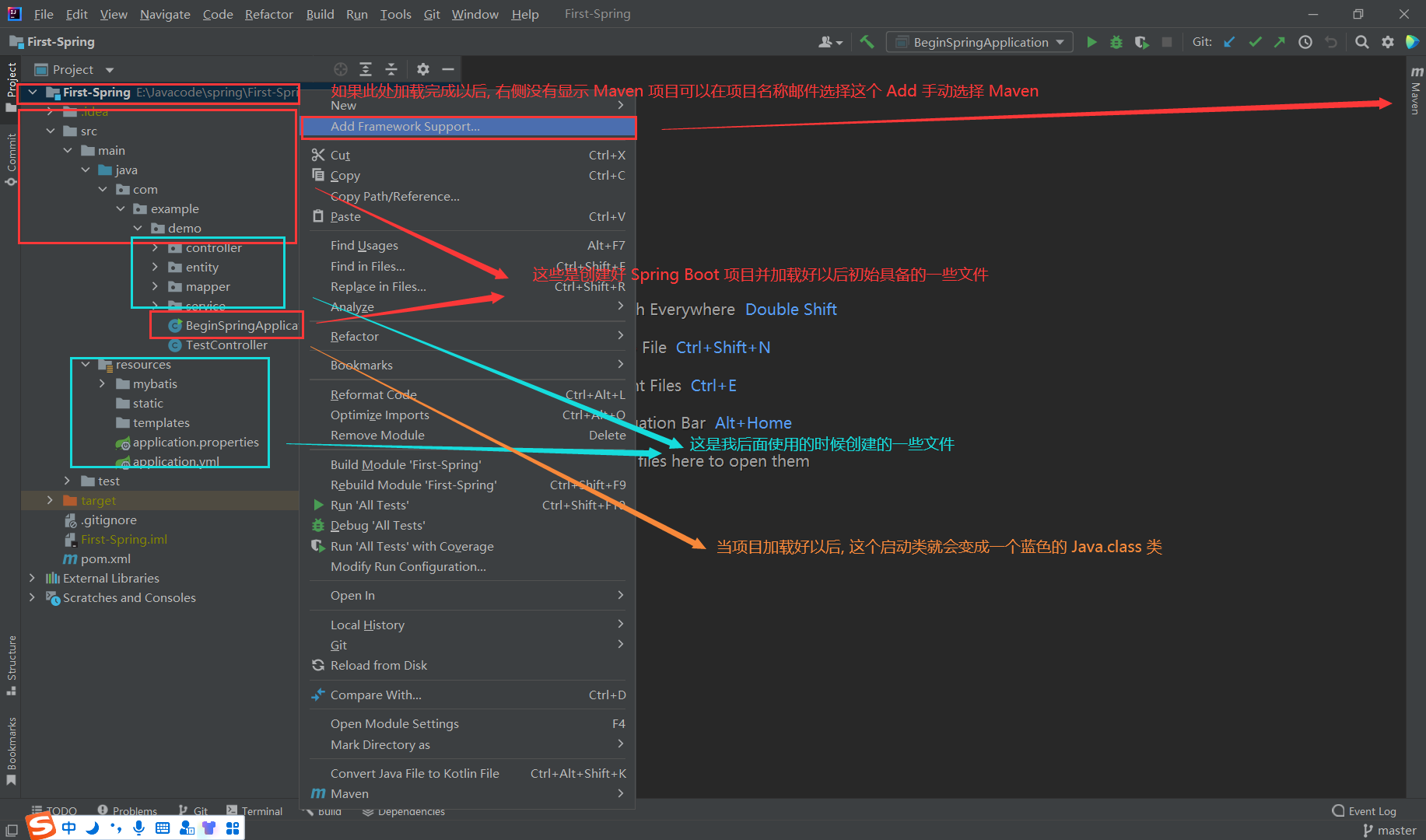Open the Sogou soft keyboard icon
This screenshot has height=840, width=1426.
(x=163, y=828)
